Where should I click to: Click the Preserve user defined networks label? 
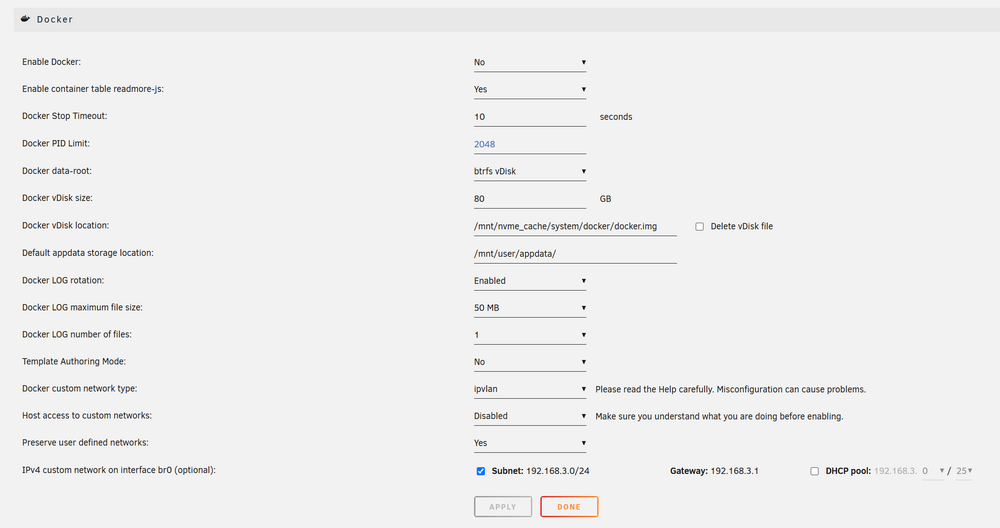click(85, 443)
